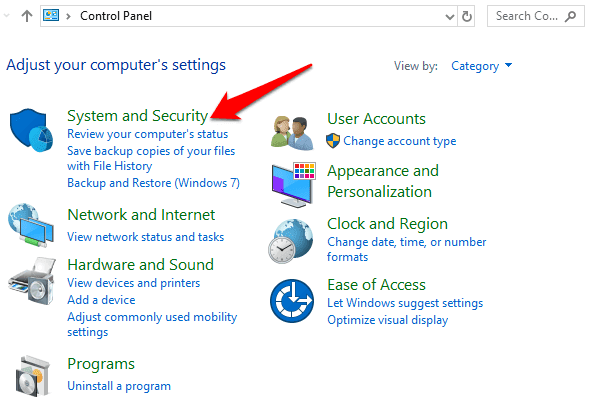Click Let Windows suggest settings

click(405, 303)
